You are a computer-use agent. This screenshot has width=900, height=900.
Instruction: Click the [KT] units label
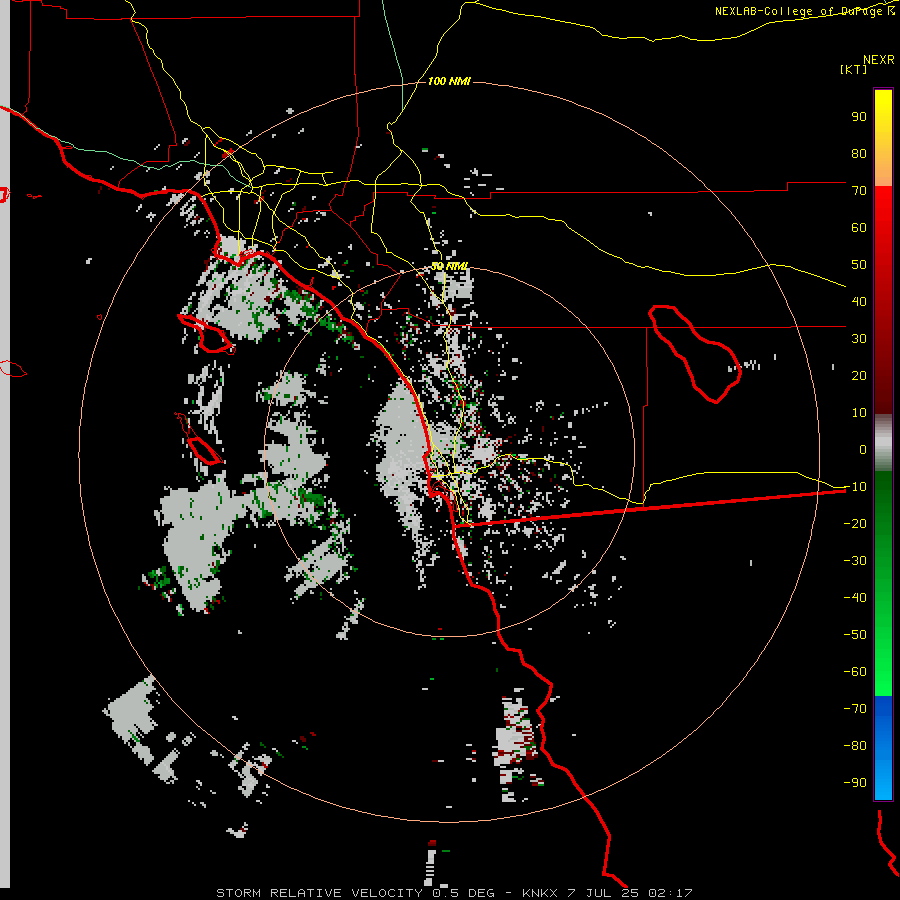[x=853, y=69]
